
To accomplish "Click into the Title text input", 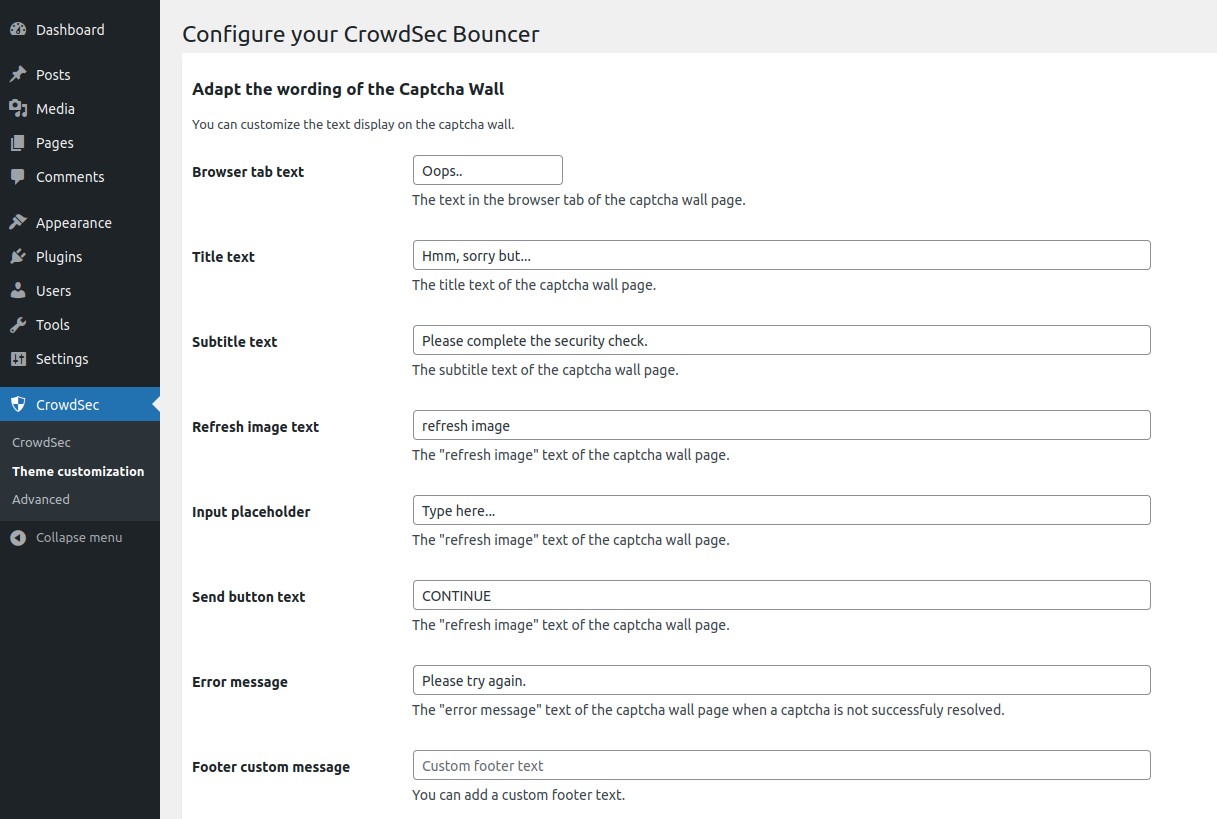I will click(781, 256).
